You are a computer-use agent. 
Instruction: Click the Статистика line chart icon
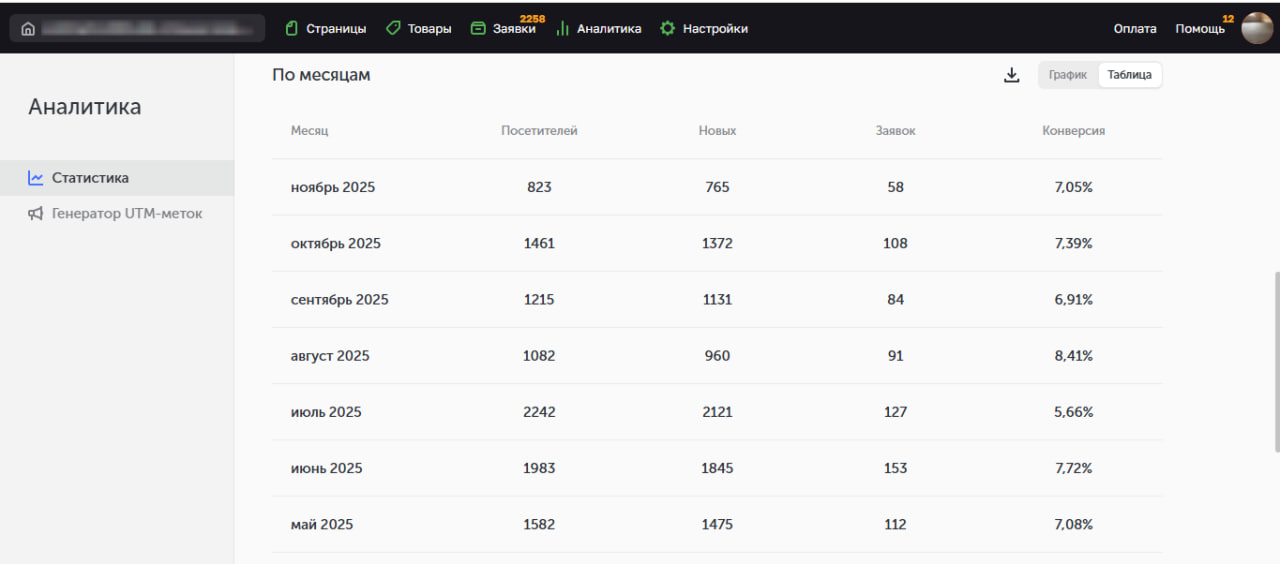click(x=36, y=178)
